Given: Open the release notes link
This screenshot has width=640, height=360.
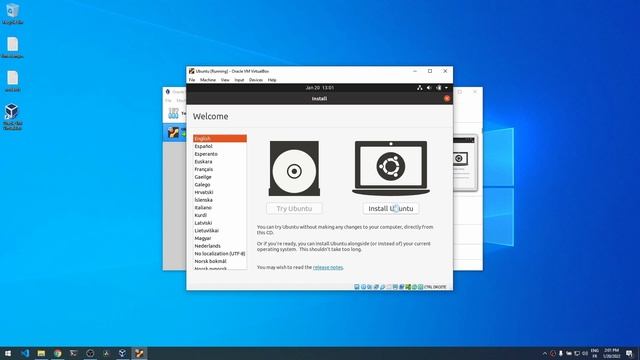Looking at the screenshot, I should (x=328, y=267).
